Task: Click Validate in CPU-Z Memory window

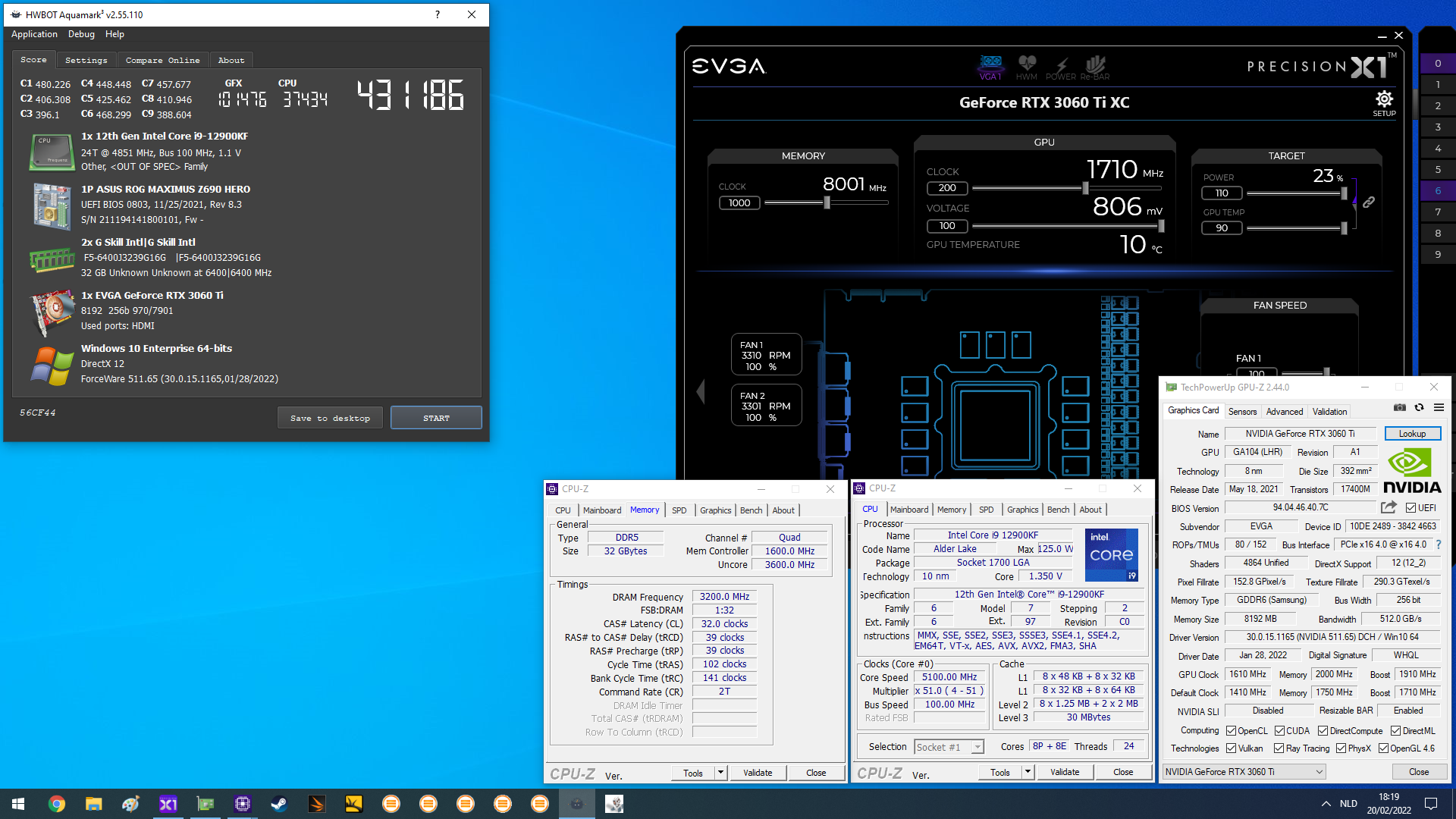Action: click(758, 773)
